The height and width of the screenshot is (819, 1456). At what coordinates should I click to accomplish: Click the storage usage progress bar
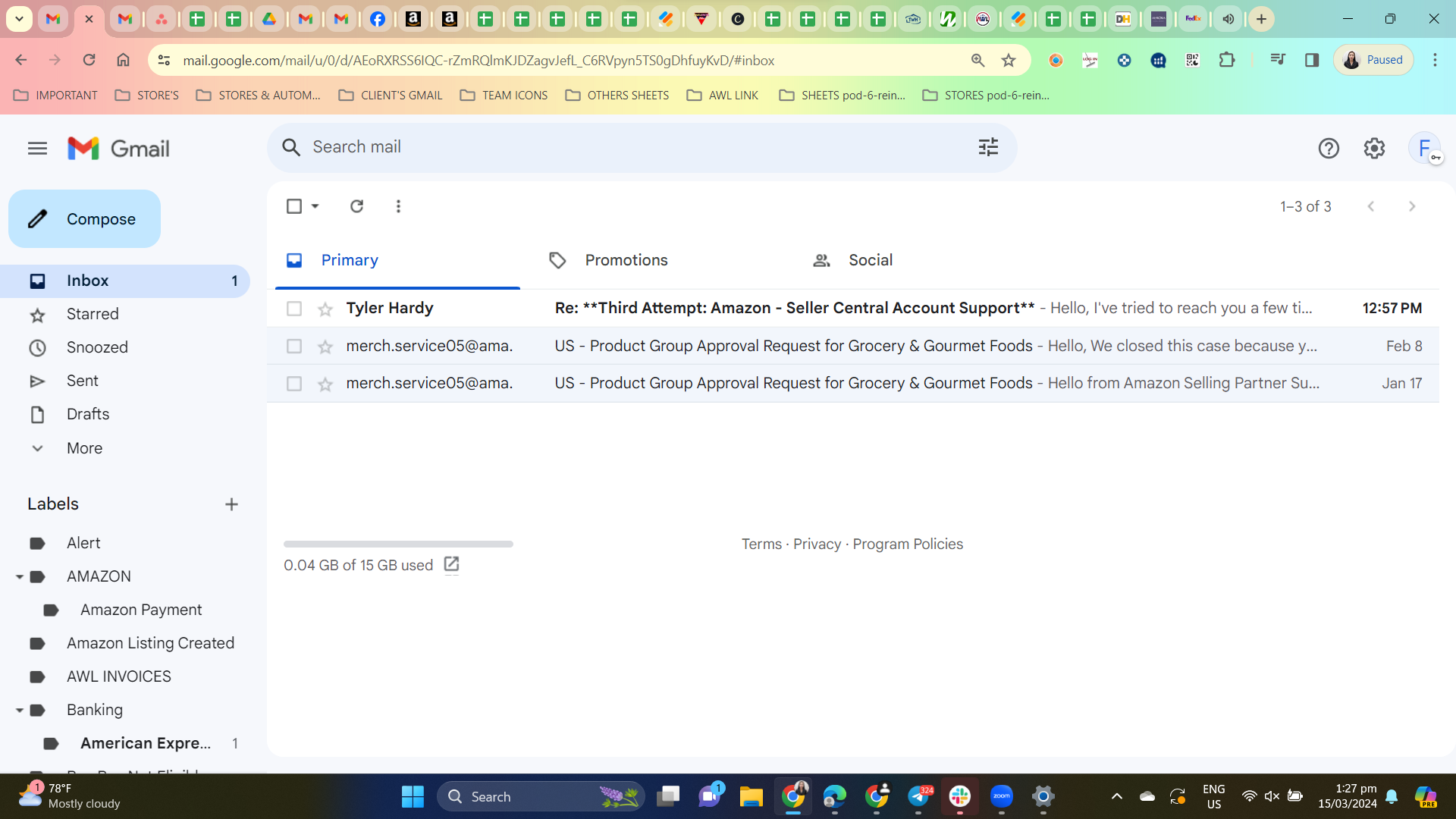pyautogui.click(x=398, y=544)
